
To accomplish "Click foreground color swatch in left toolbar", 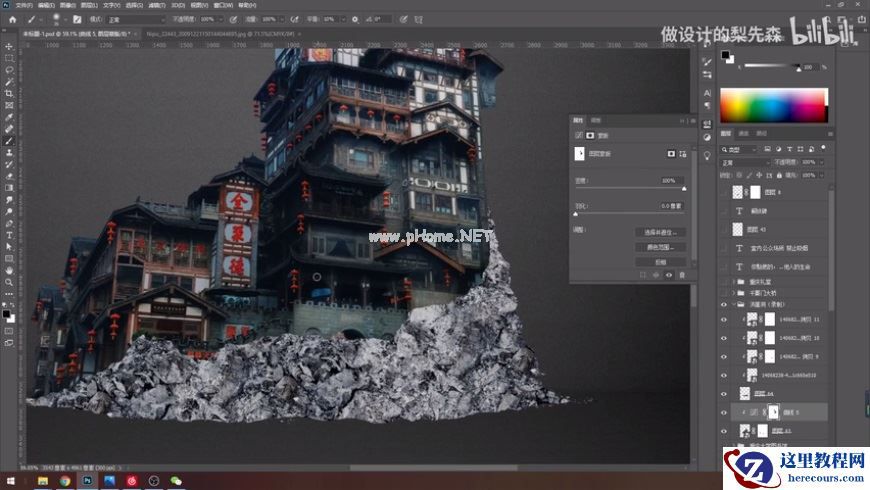I will point(7,314).
